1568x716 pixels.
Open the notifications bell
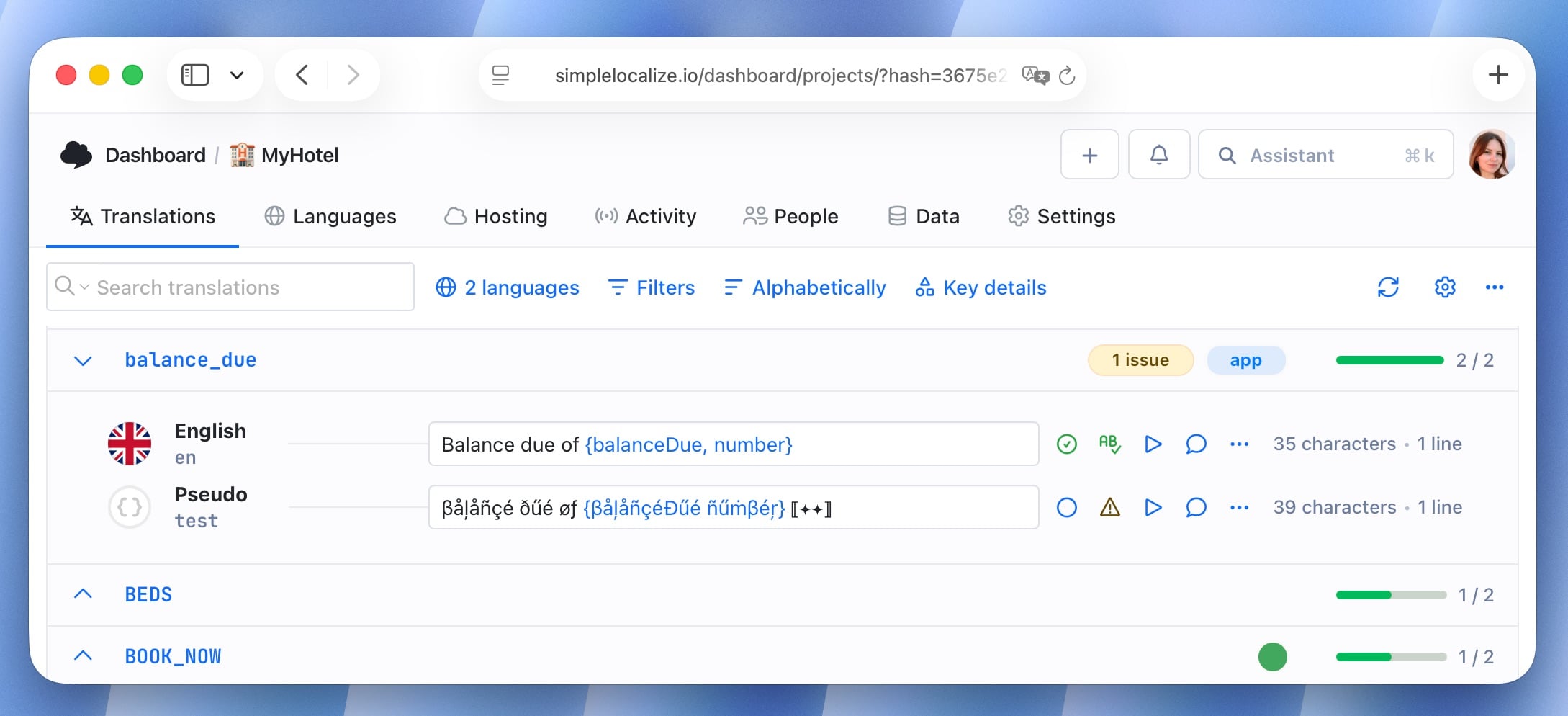[1159, 154]
